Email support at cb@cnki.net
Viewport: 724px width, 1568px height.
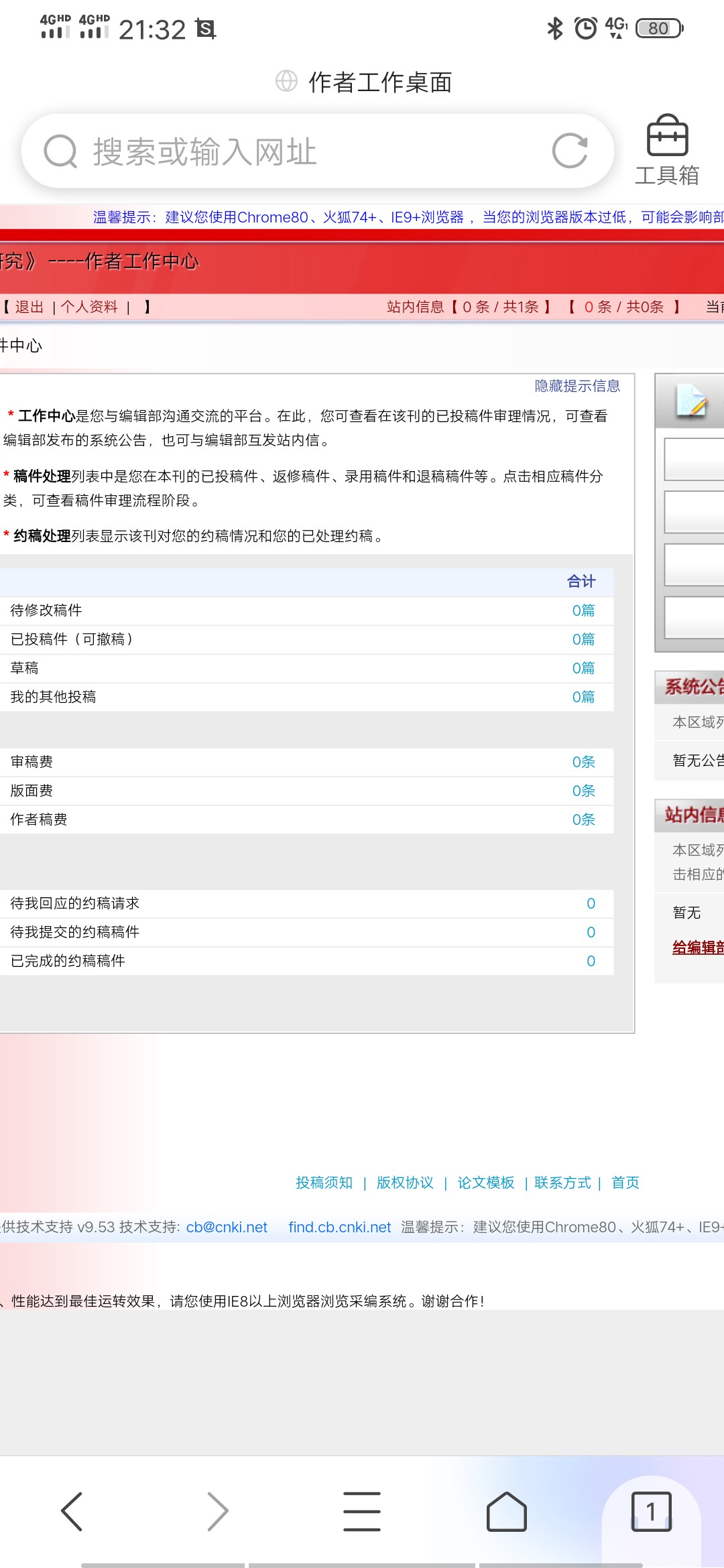227,1227
